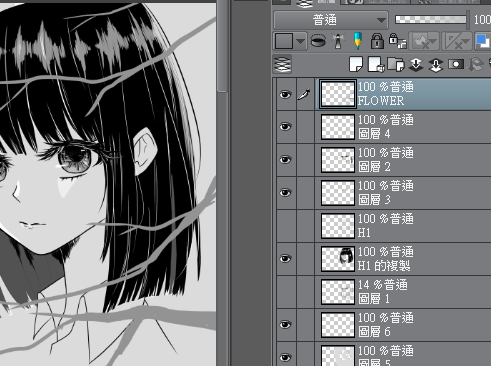491x366 pixels.
Task: Merge with layer below icon
Action: (x=436, y=64)
